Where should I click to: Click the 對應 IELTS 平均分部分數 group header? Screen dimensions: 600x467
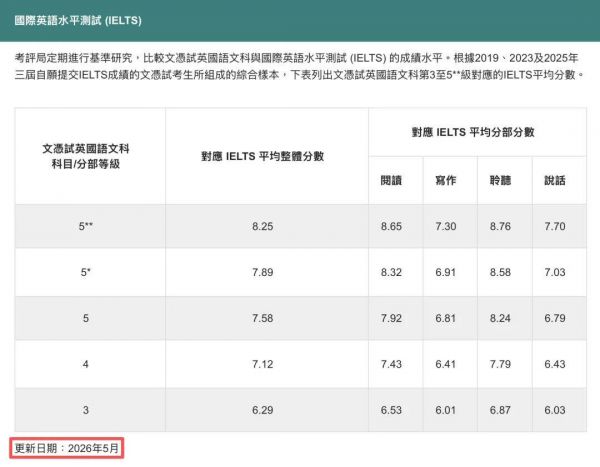click(473, 132)
